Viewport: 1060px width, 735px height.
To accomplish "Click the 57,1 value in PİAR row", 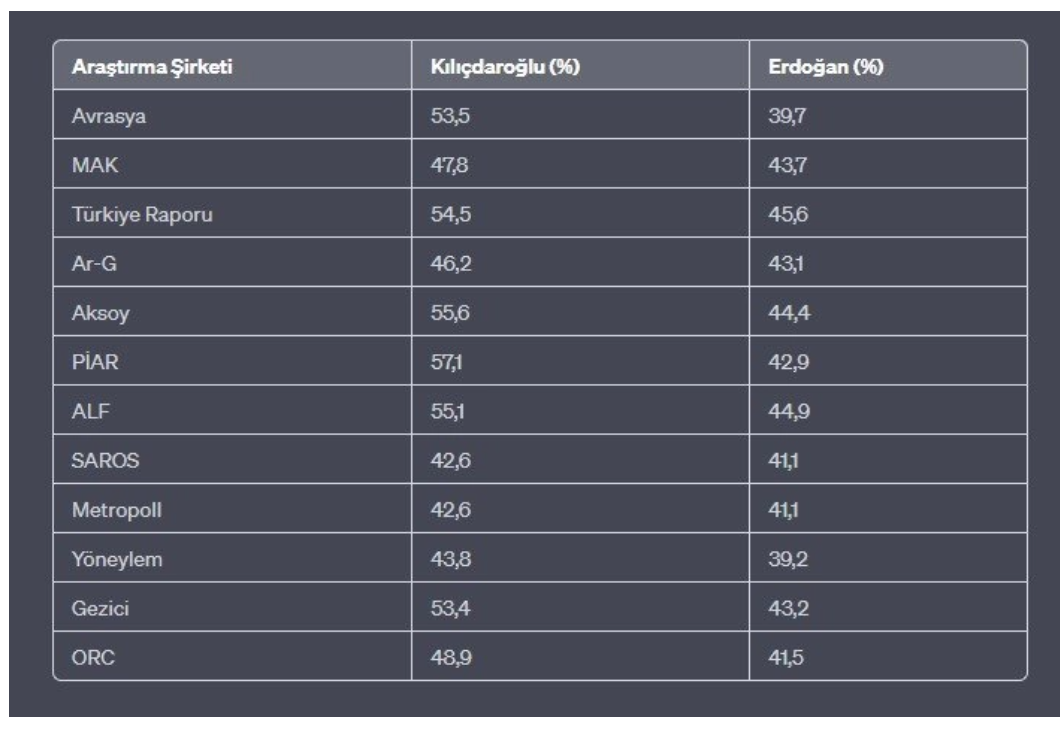I will point(446,362).
